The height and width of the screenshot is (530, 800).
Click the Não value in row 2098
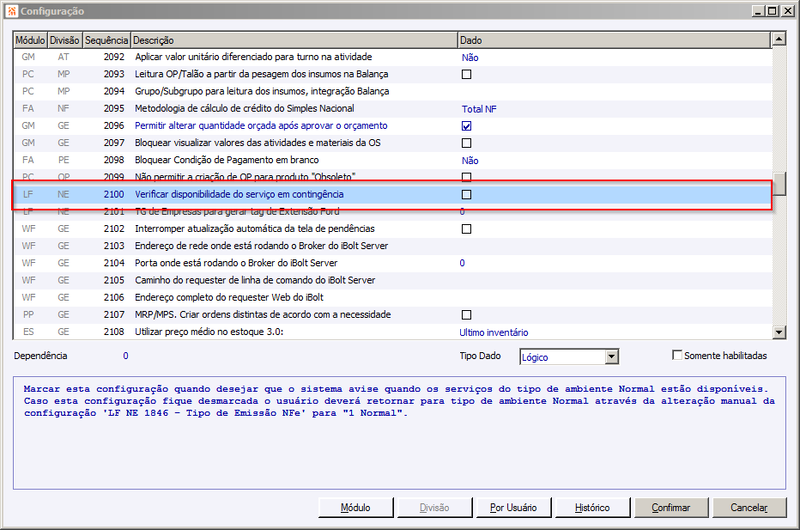(x=470, y=161)
